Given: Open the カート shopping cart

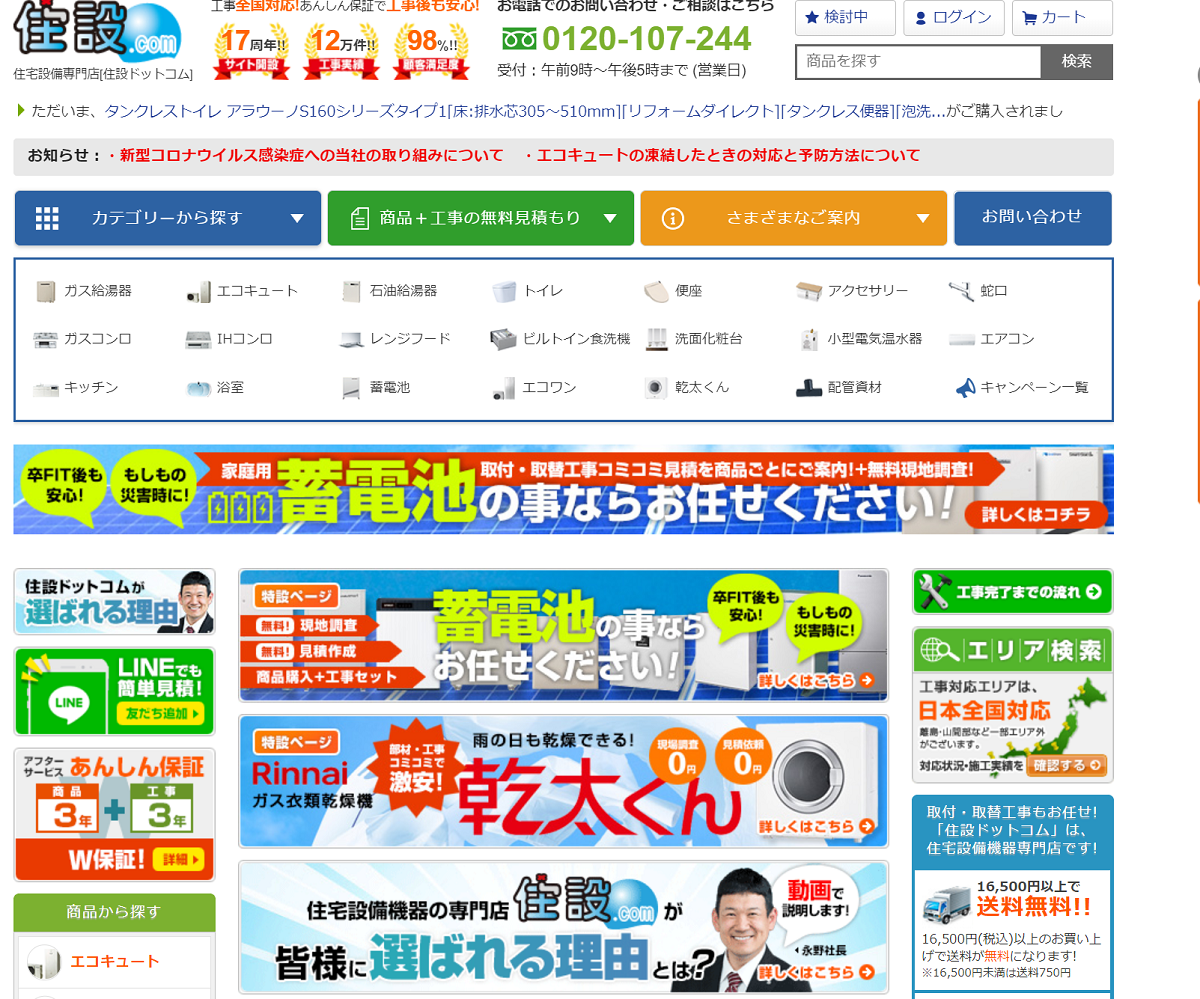Looking at the screenshot, I should (1062, 18).
